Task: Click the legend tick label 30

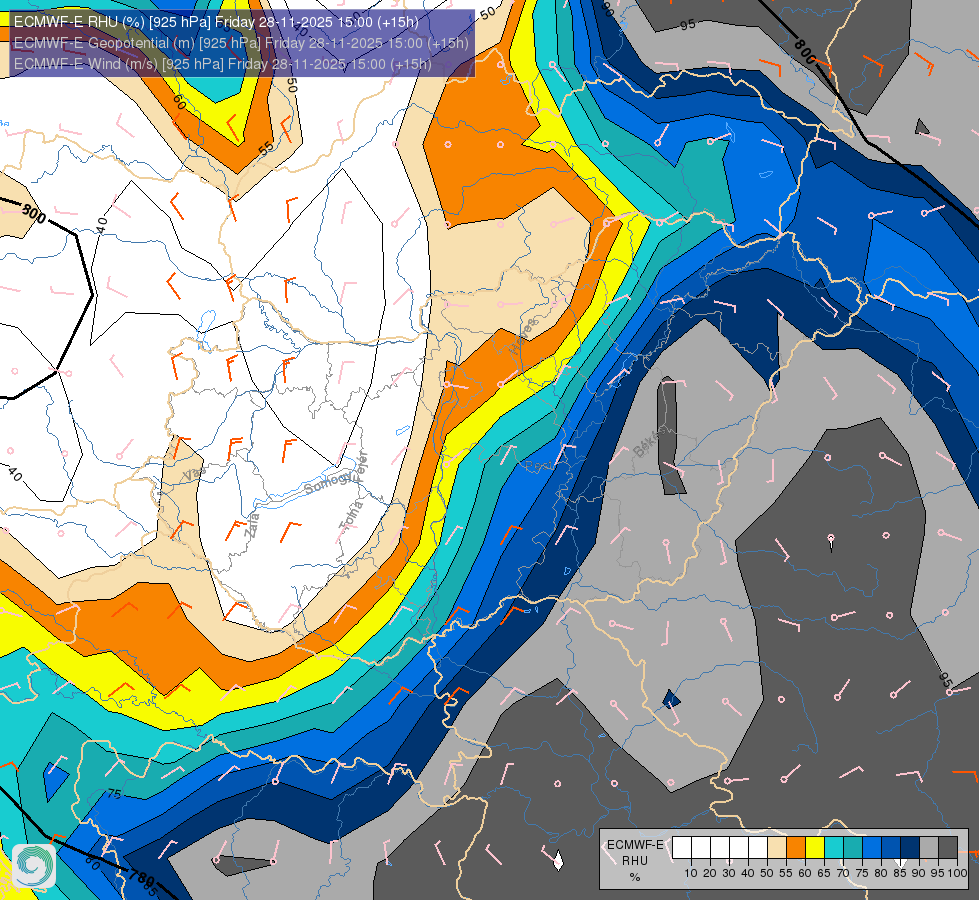Action: click(729, 873)
